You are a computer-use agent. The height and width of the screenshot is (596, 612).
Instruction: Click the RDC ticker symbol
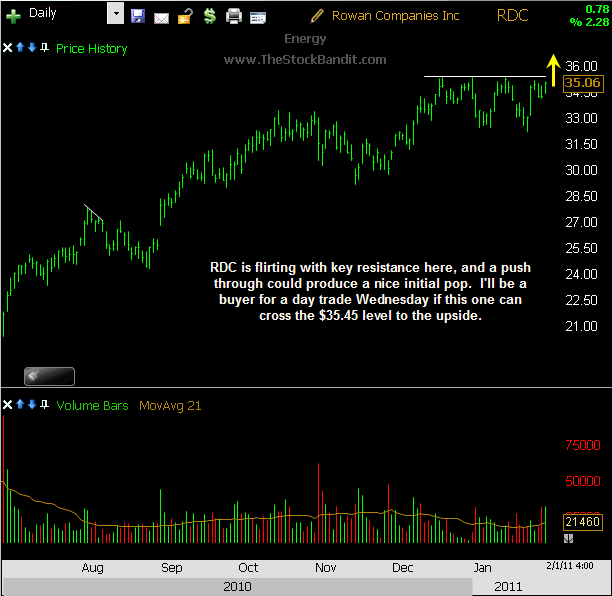(512, 15)
